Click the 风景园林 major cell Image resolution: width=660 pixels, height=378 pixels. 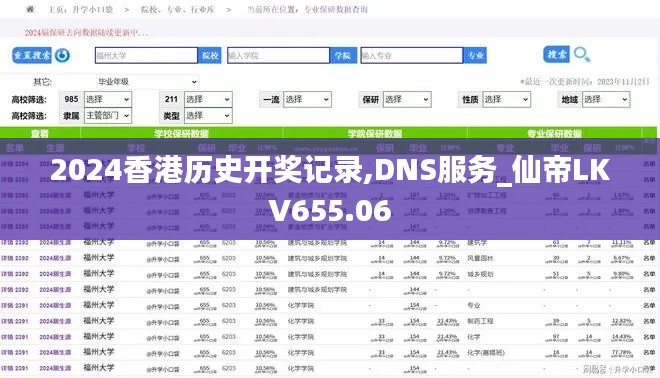click(480, 258)
